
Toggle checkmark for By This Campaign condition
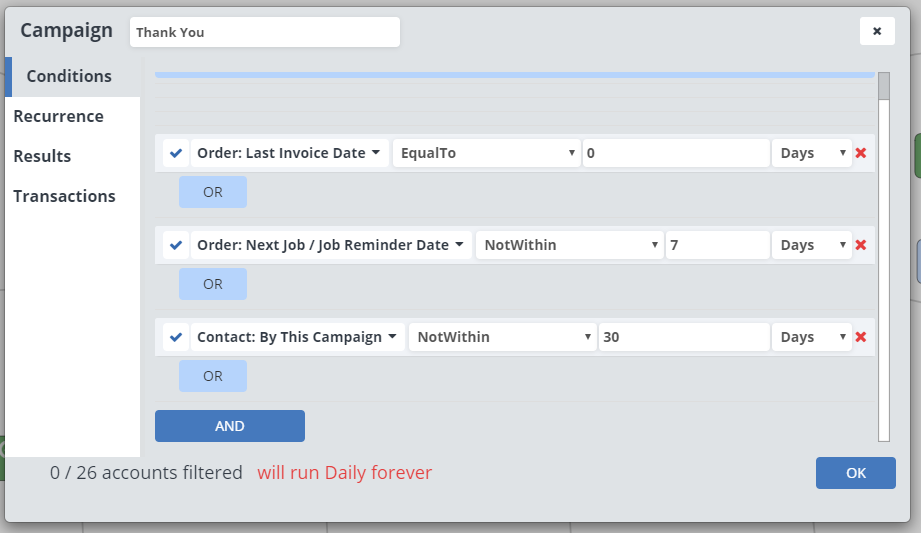tap(176, 337)
